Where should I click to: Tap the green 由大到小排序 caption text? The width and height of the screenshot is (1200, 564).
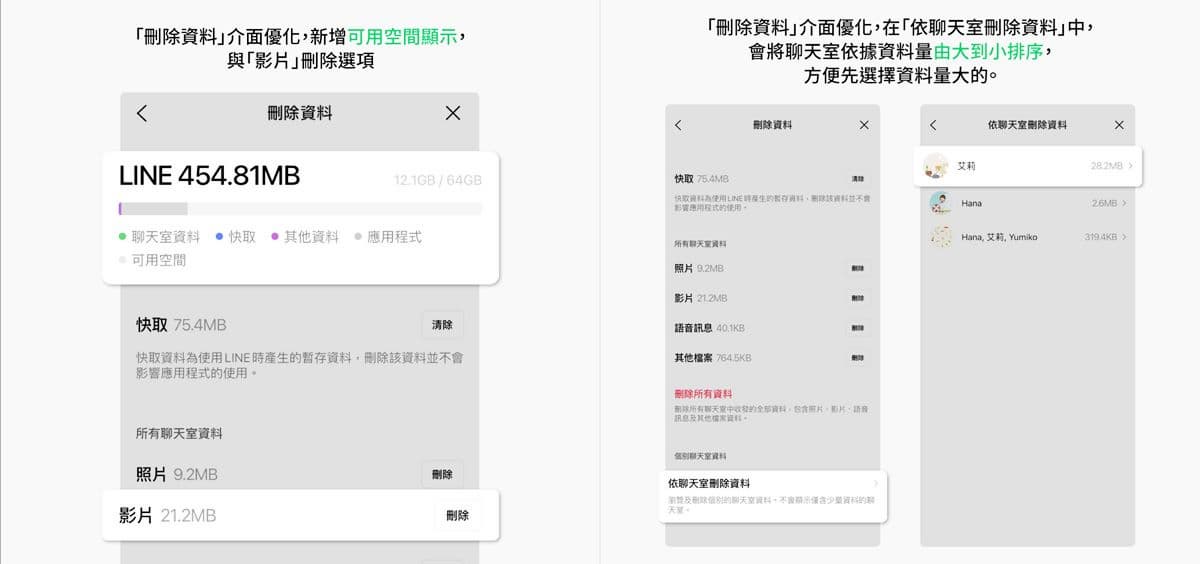click(991, 51)
